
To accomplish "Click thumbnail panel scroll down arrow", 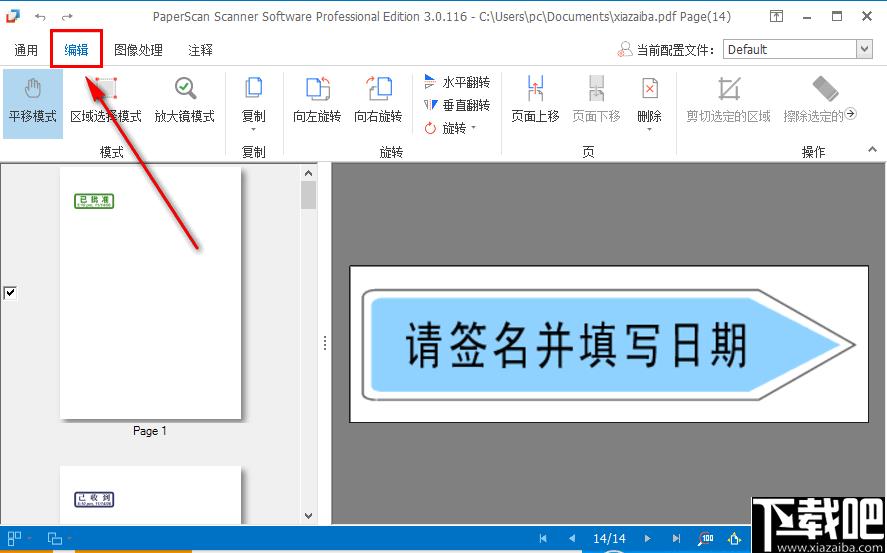I will [x=308, y=515].
